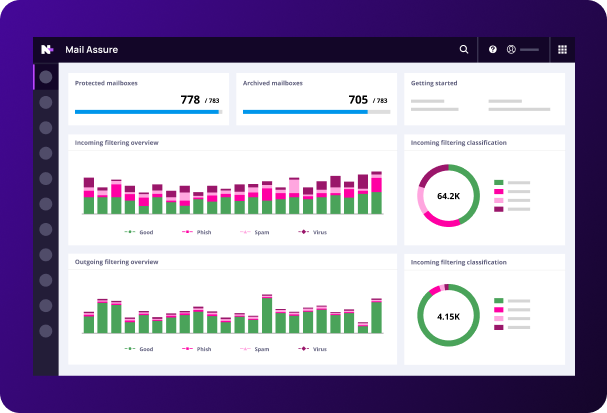Toggle Phish series in outgoing chart legend

tap(196, 349)
